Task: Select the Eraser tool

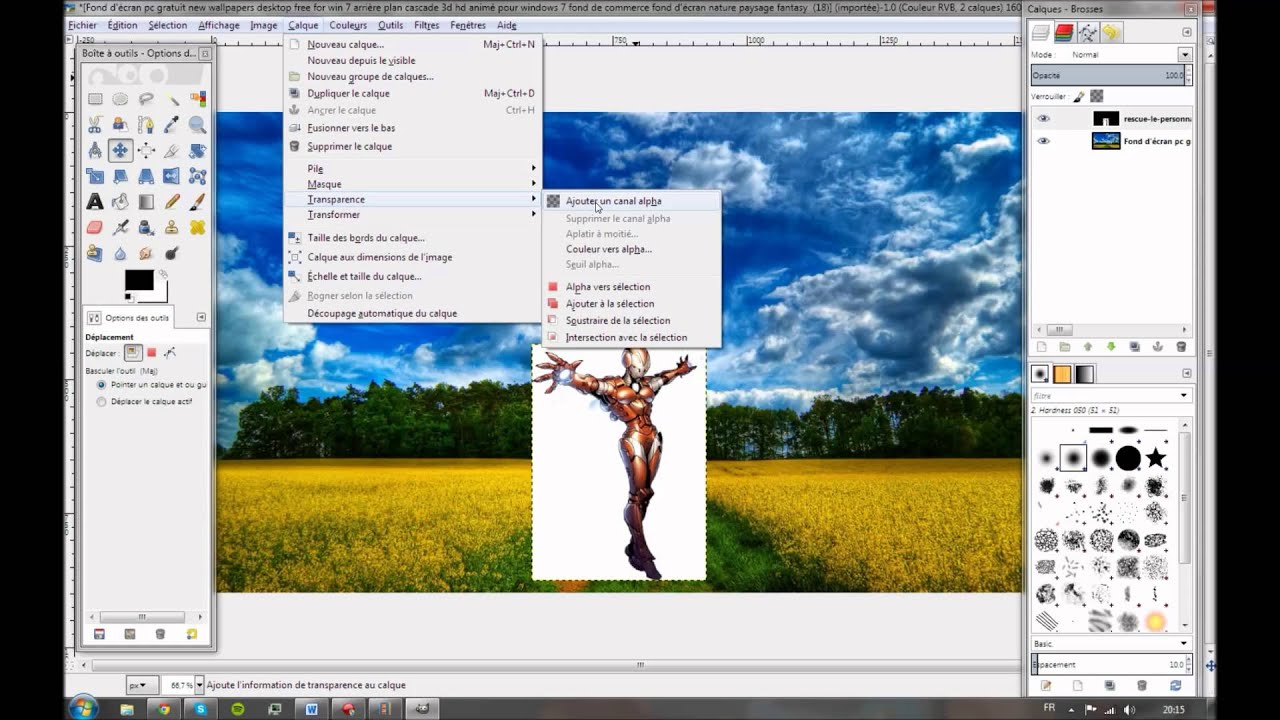Action: point(95,228)
